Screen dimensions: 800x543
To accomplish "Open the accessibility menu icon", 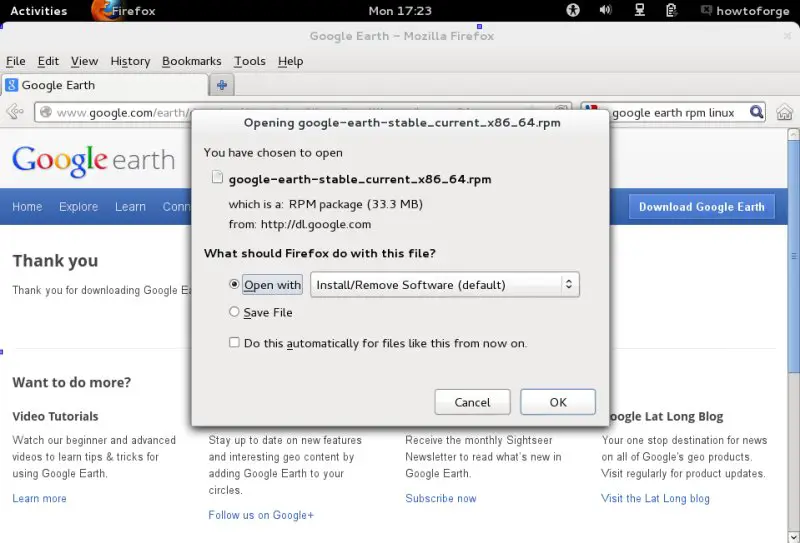I will 573,10.
